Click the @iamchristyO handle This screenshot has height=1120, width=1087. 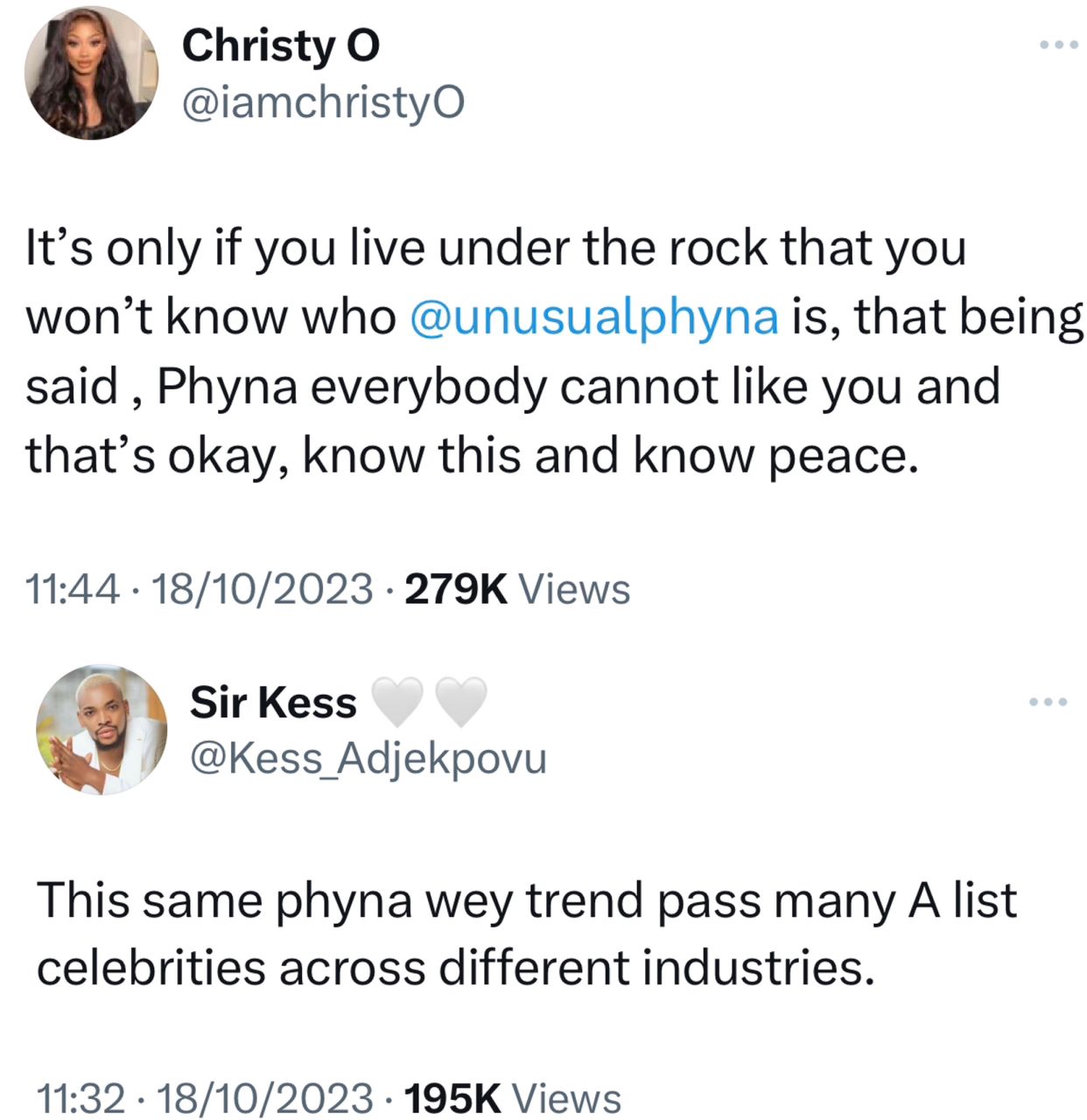click(x=322, y=103)
